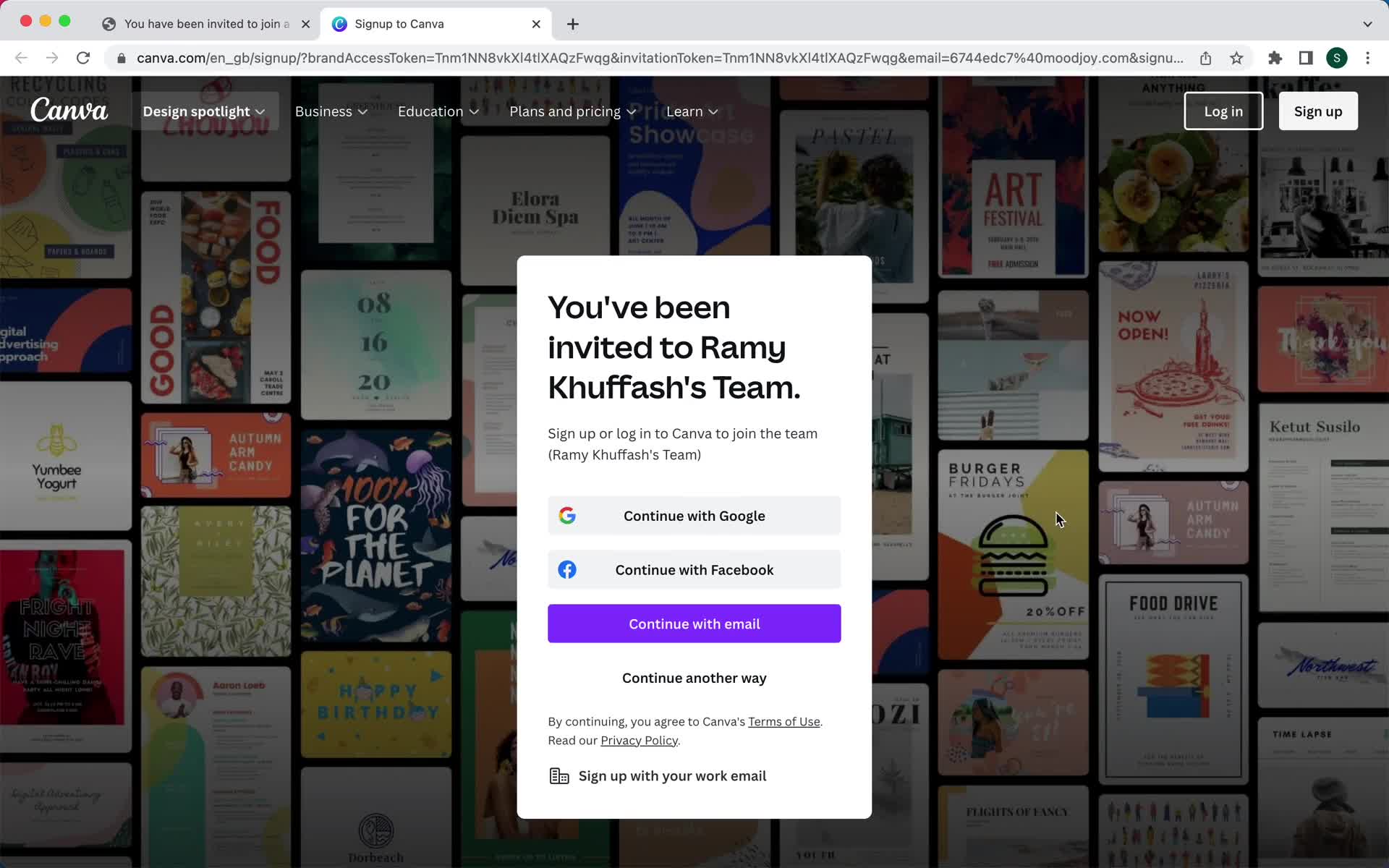The height and width of the screenshot is (868, 1389).
Task: Close the Signup to Canva tab
Action: point(536,24)
